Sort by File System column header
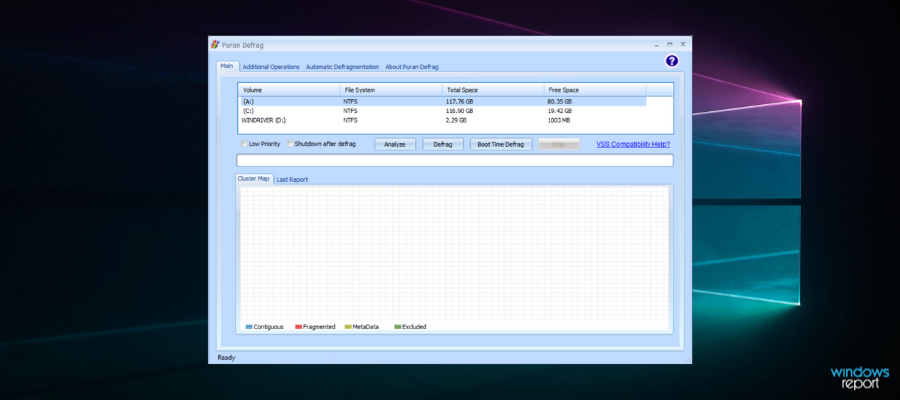The image size is (900, 400). 391,90
